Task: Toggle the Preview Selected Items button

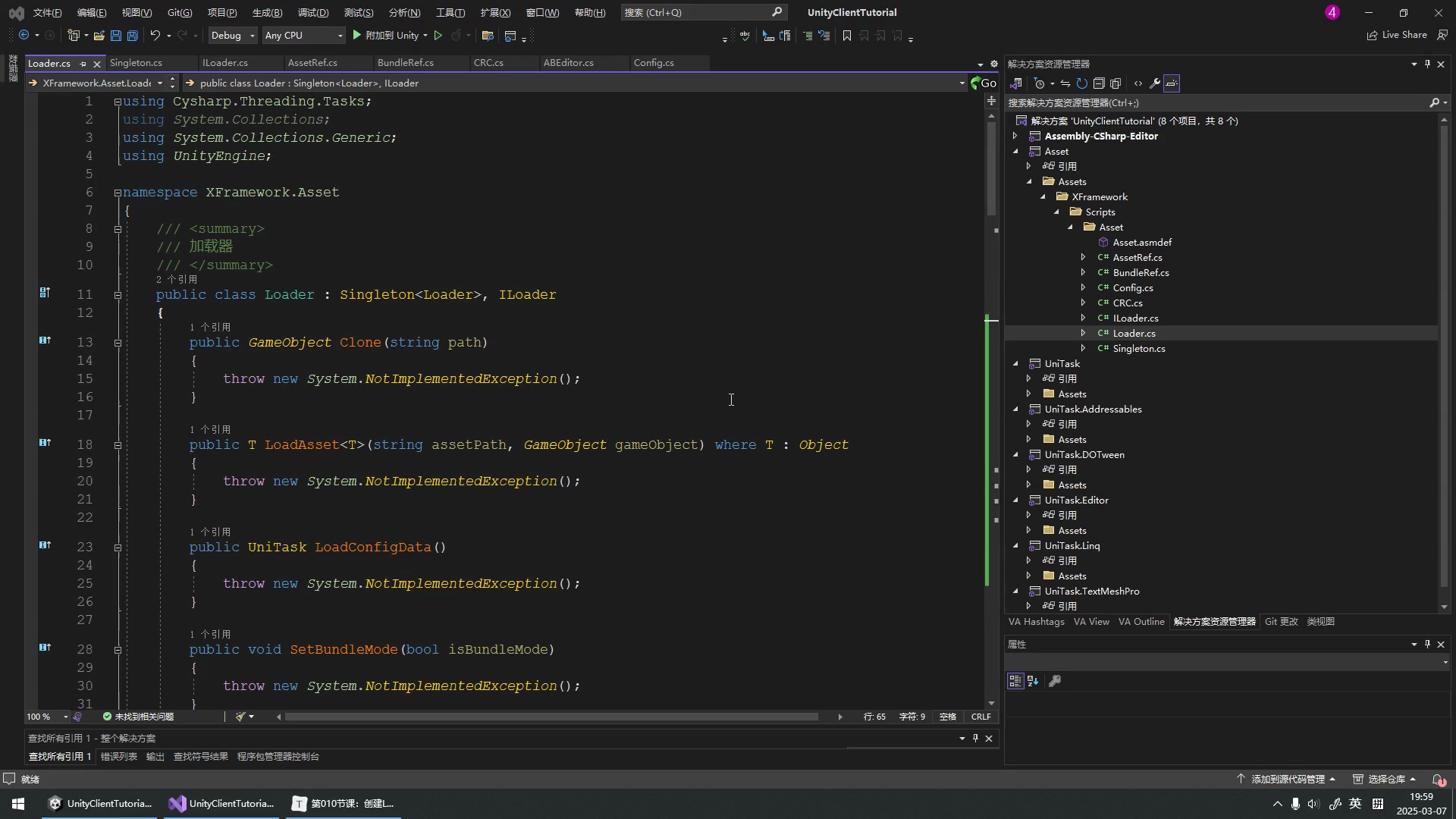Action: pos(1172,83)
